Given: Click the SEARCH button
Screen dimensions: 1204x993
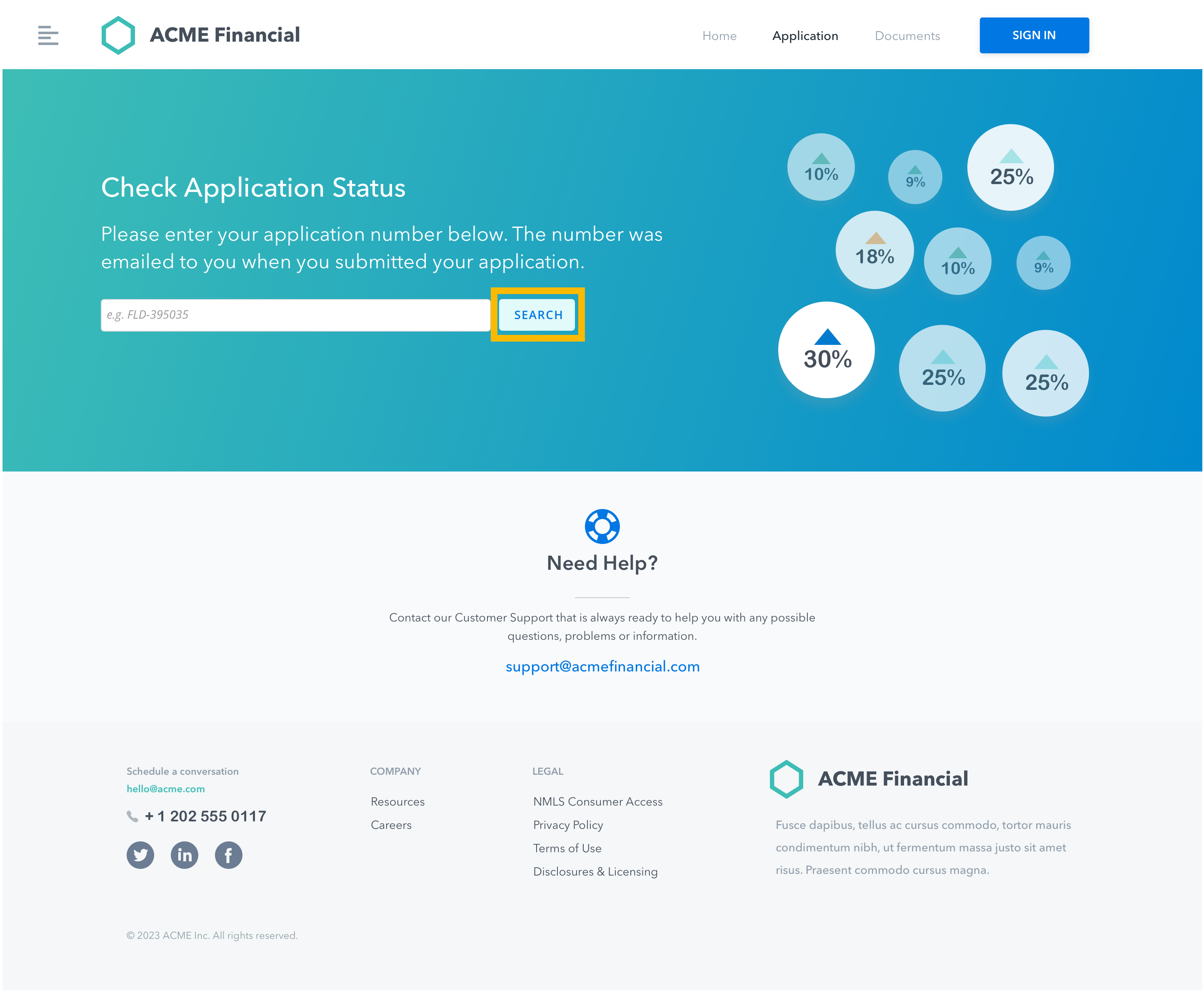Looking at the screenshot, I should click(x=539, y=315).
